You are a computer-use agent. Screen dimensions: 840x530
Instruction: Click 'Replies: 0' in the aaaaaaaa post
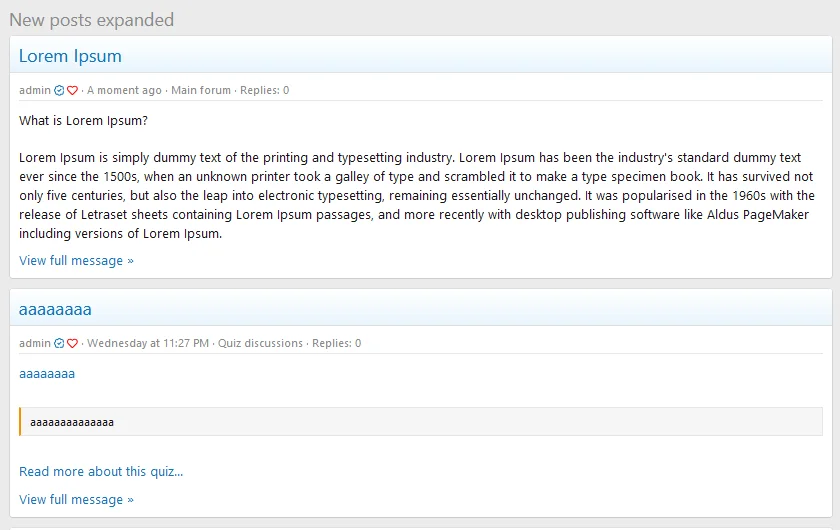coord(336,344)
